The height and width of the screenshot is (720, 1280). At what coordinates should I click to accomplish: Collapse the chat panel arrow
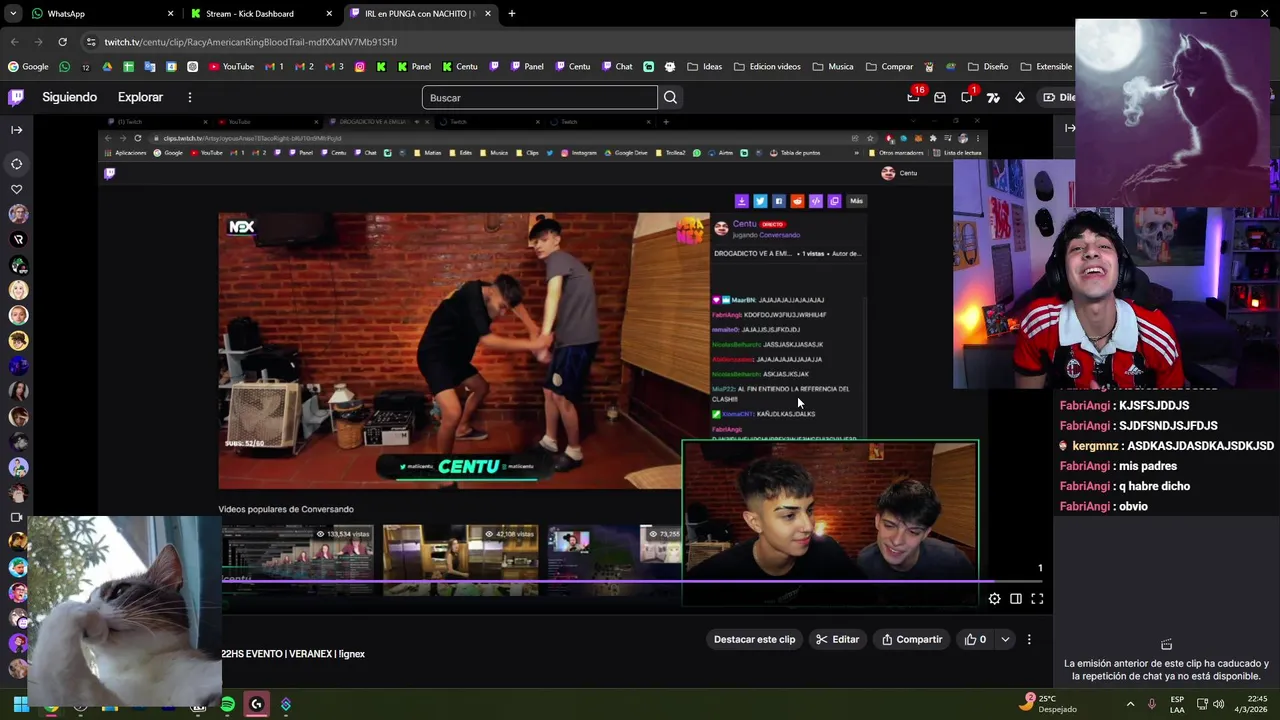[x=1070, y=128]
